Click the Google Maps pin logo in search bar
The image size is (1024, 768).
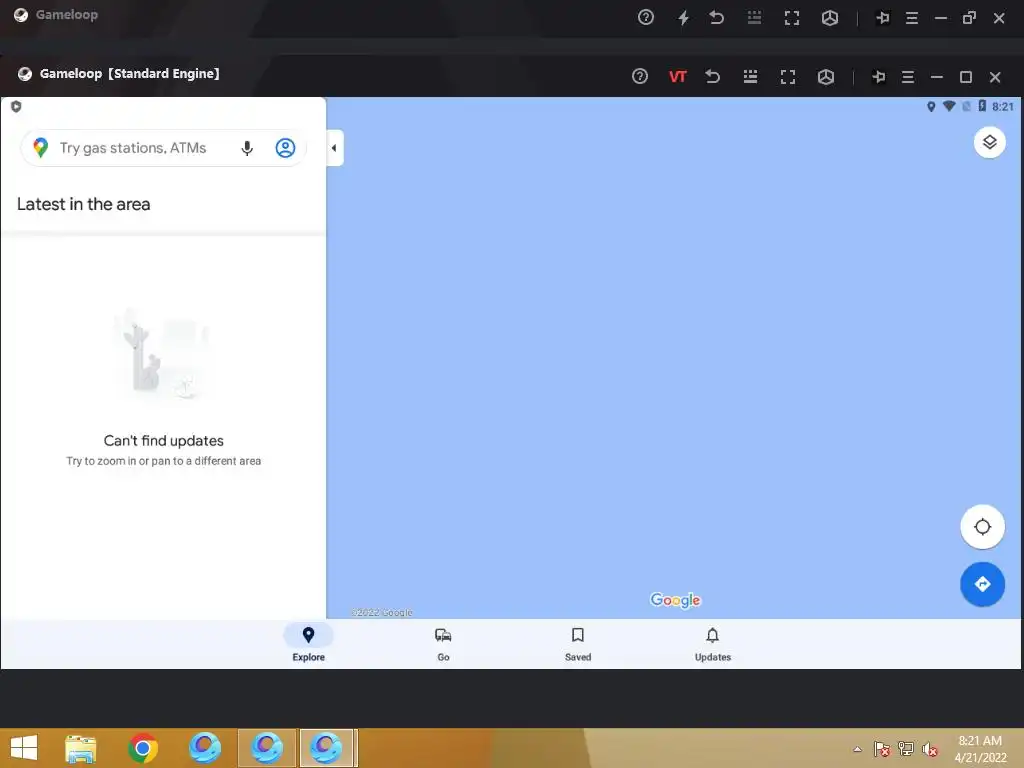[x=40, y=148]
